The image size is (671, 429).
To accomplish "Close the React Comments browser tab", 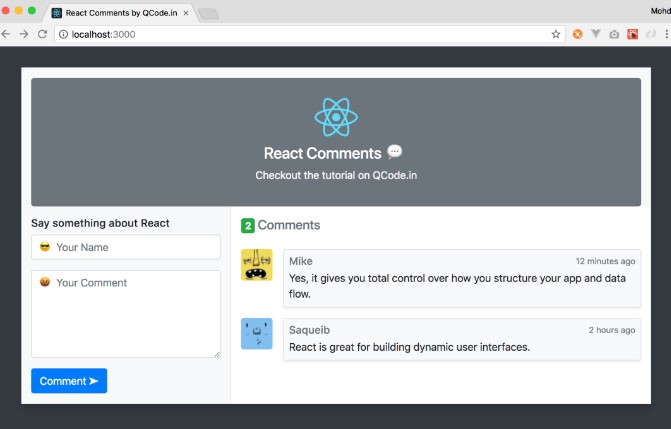I will pos(185,13).
